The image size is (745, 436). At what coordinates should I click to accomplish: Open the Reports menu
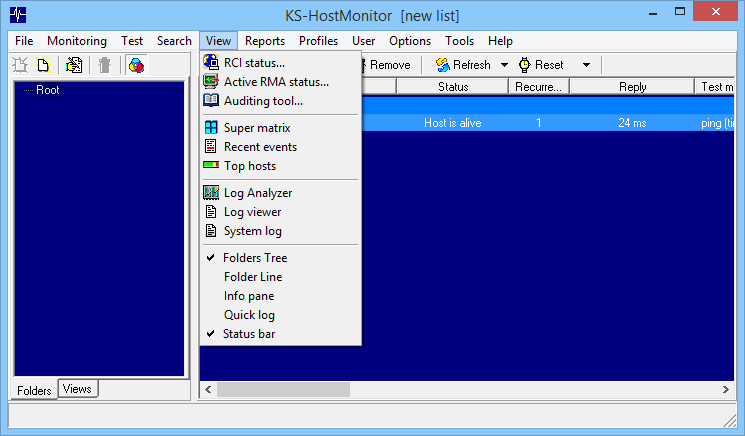265,41
